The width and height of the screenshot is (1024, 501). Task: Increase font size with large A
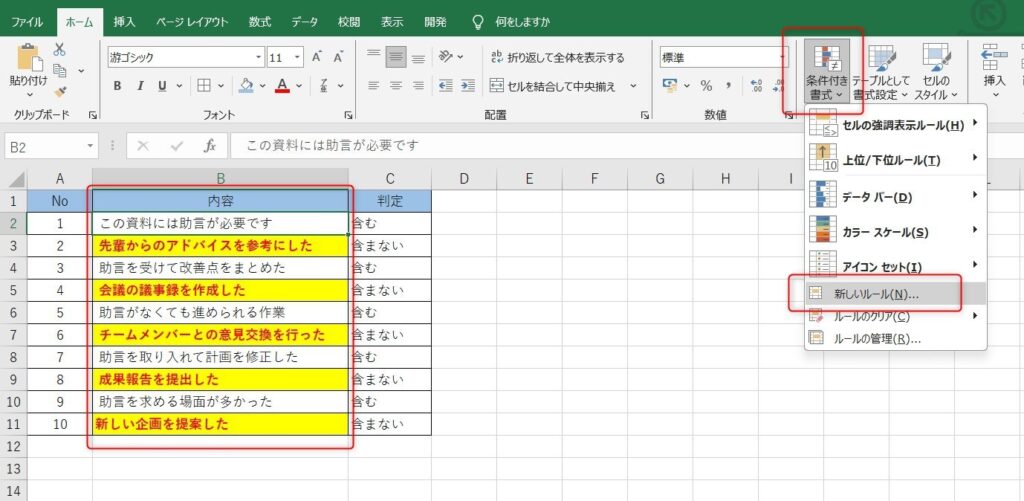coord(317,57)
